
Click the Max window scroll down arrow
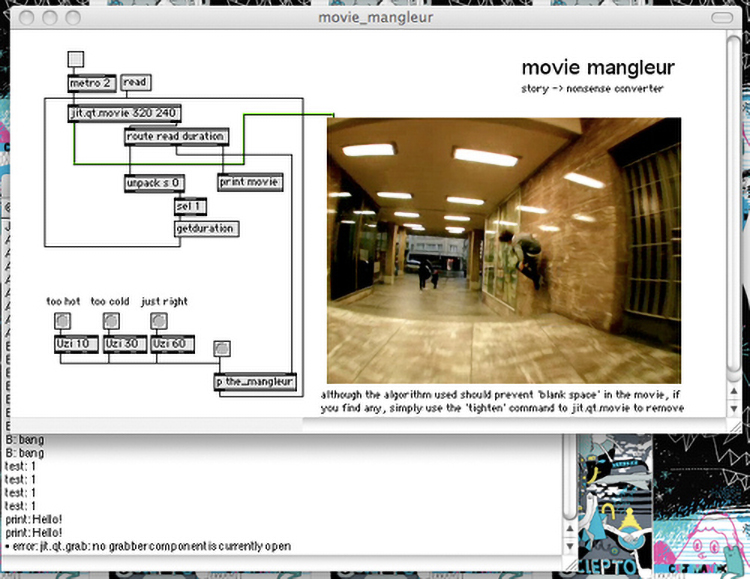pos(569,546)
